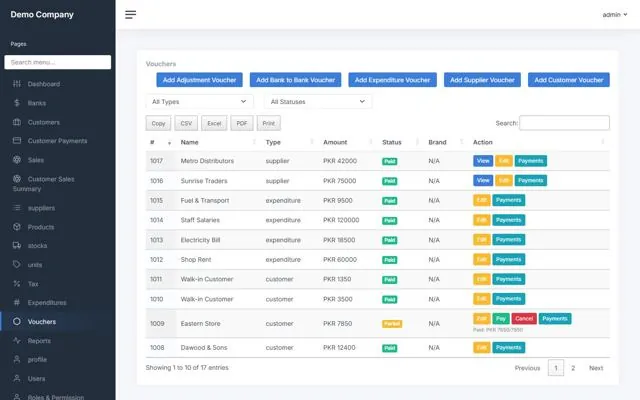Open Payments for Electricity Bill
The height and width of the screenshot is (400, 640).
pos(509,240)
